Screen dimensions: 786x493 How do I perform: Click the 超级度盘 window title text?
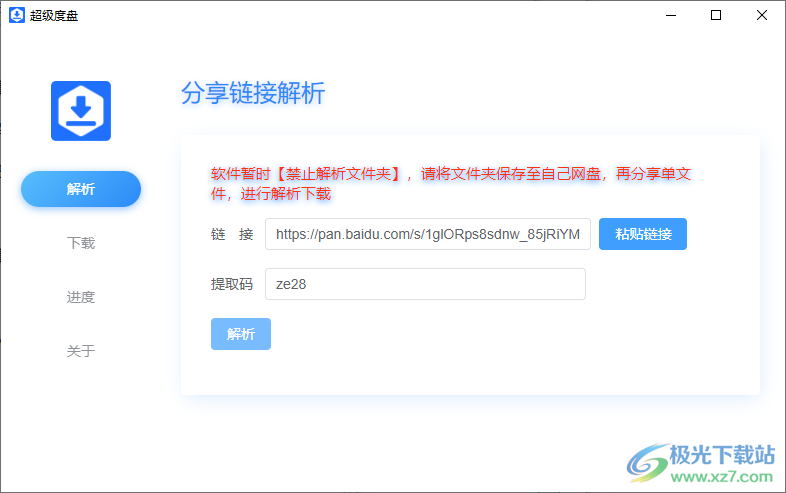pos(54,16)
